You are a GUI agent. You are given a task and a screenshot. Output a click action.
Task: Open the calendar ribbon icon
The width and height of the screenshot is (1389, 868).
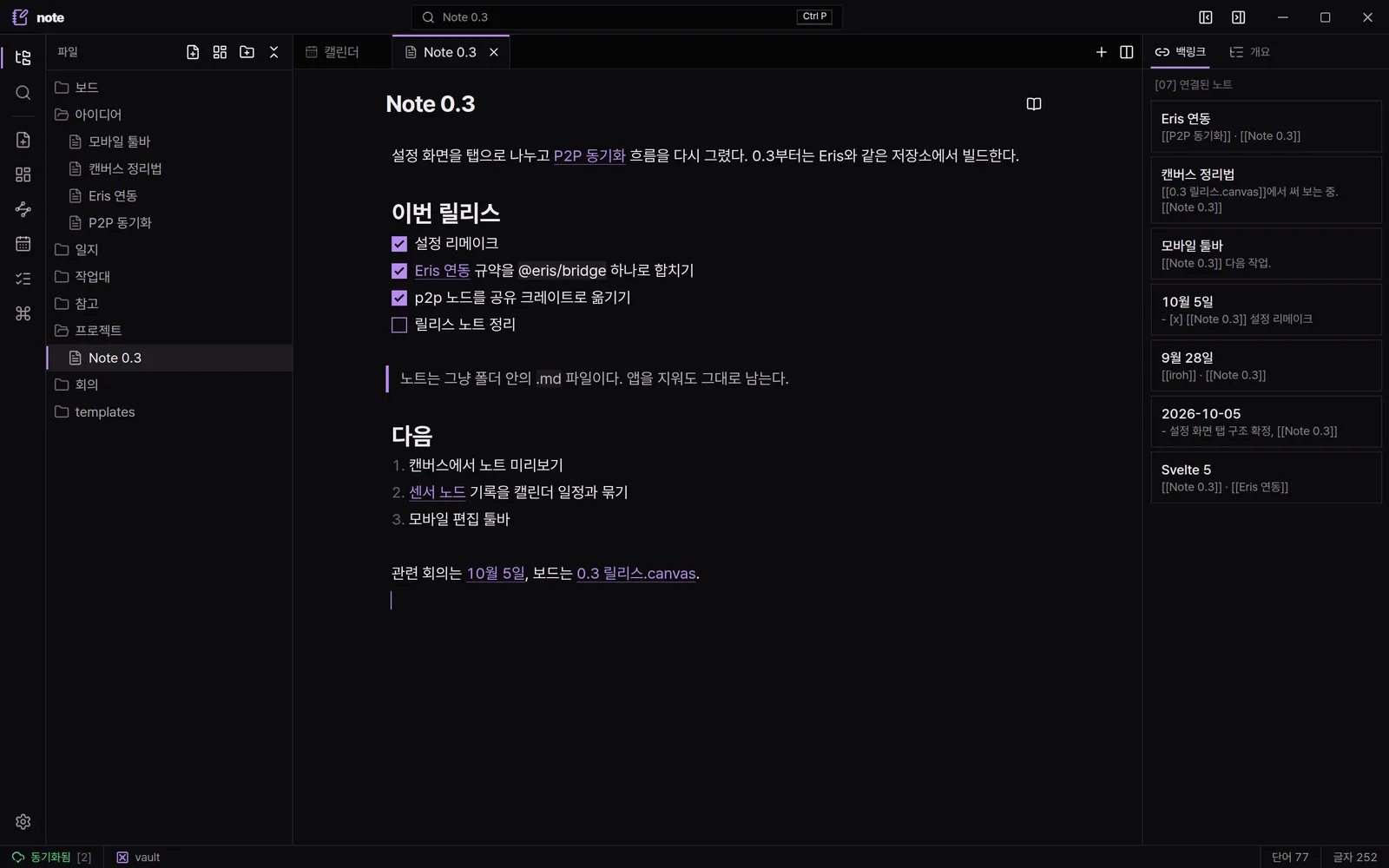tap(23, 244)
